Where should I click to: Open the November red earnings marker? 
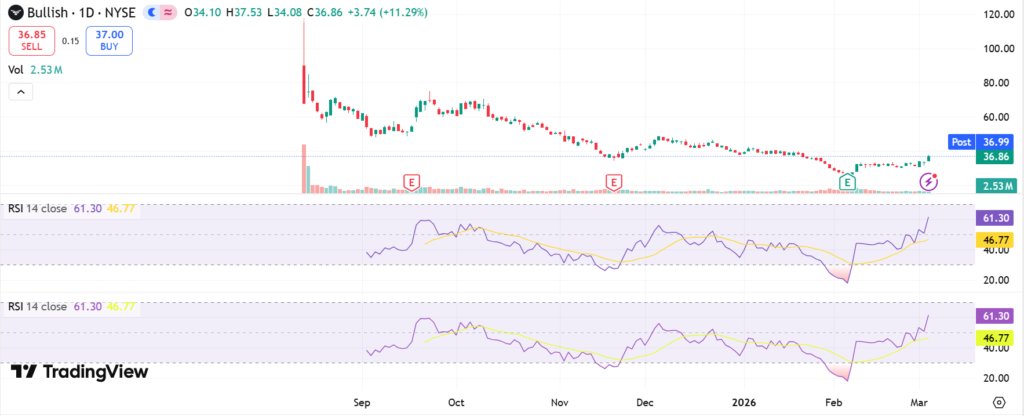(614, 181)
